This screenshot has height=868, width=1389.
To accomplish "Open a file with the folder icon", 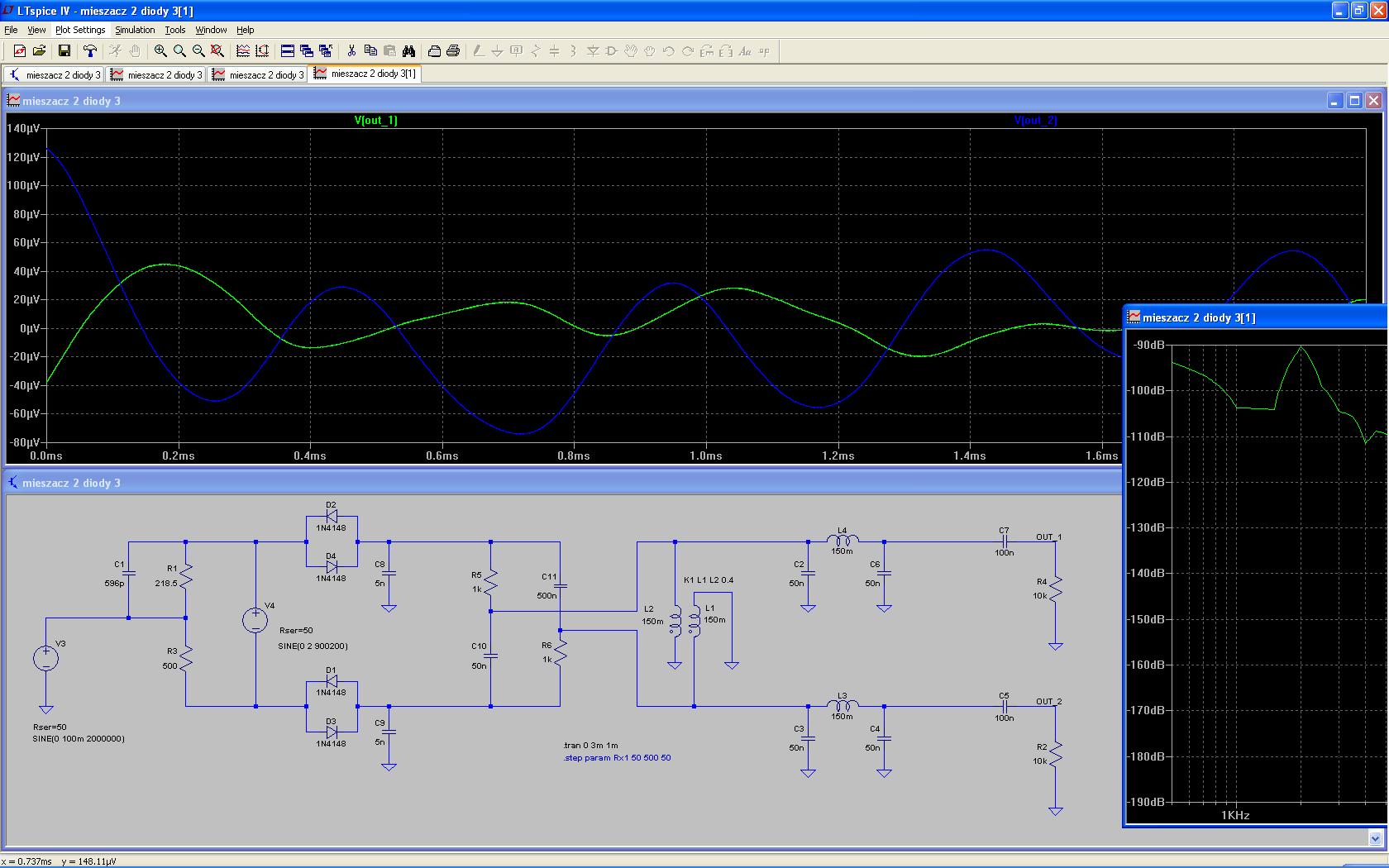I will pyautogui.click(x=39, y=51).
